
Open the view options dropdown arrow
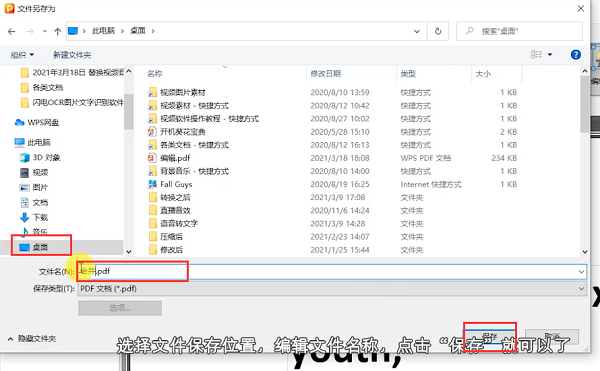550,55
